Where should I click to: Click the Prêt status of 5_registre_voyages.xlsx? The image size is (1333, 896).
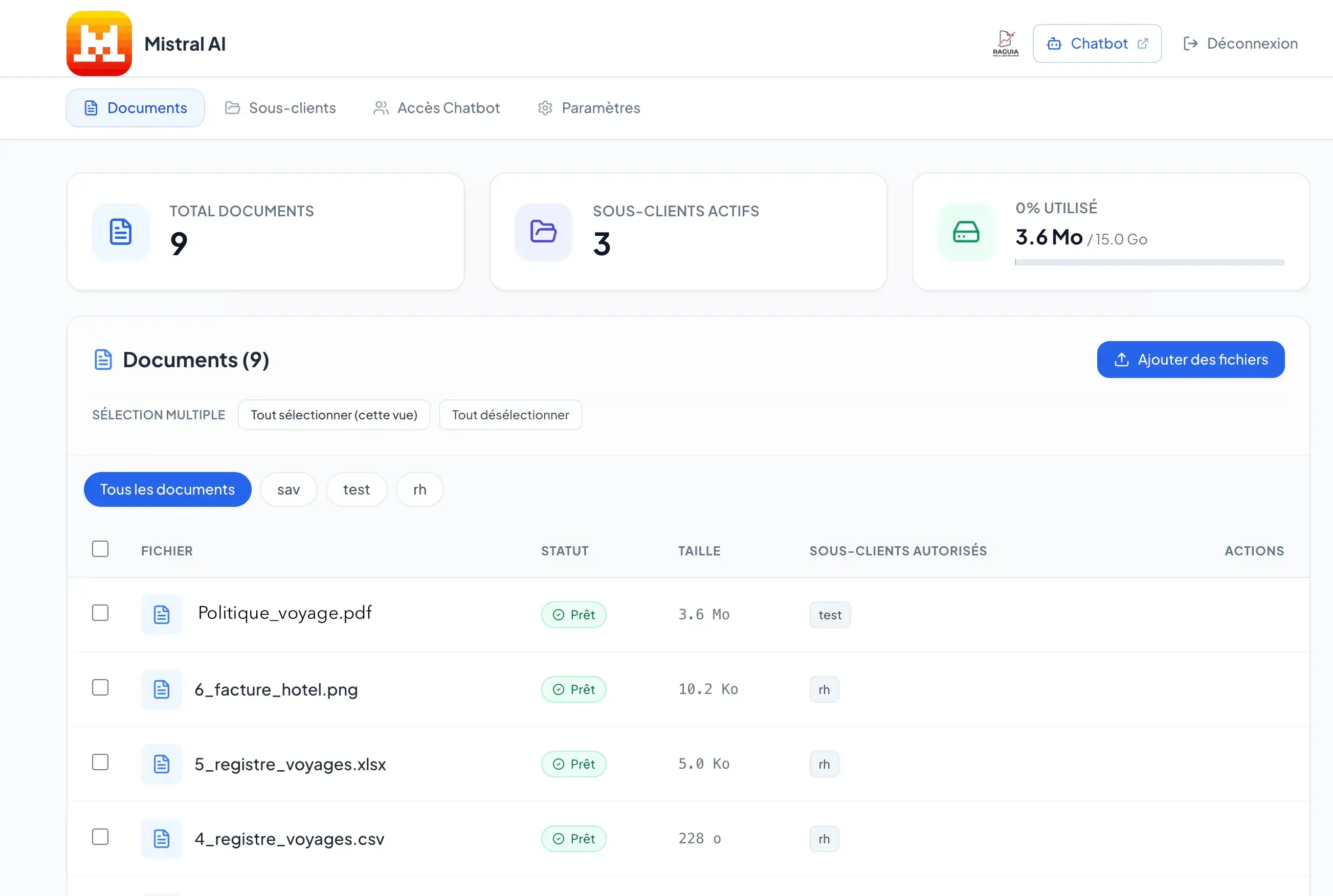tap(573, 765)
